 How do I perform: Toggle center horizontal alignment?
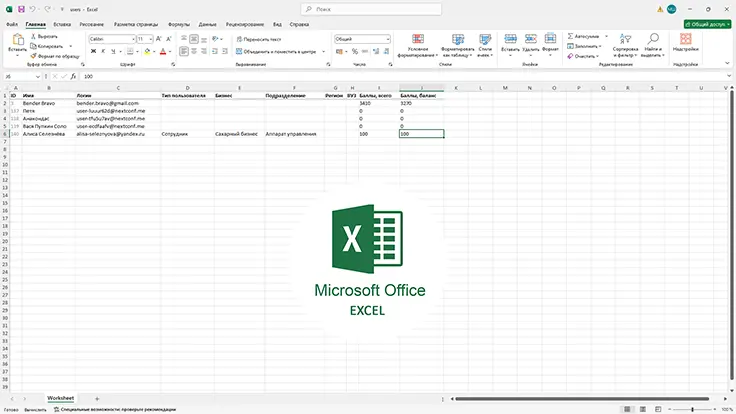(194, 51)
